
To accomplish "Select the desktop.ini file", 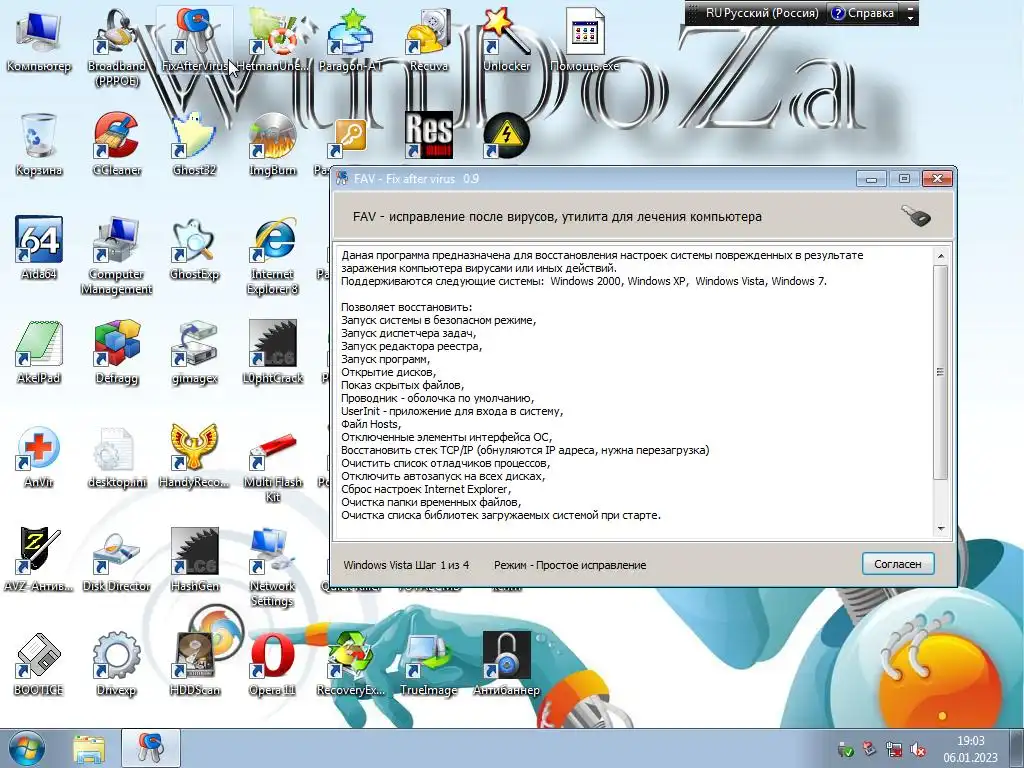I will tap(116, 456).
